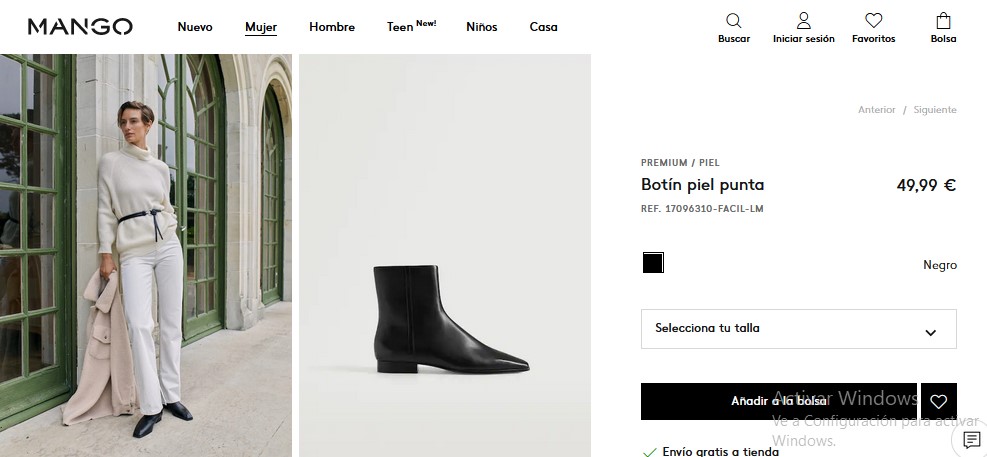
Task: Open the Niños menu
Action: (x=481, y=27)
